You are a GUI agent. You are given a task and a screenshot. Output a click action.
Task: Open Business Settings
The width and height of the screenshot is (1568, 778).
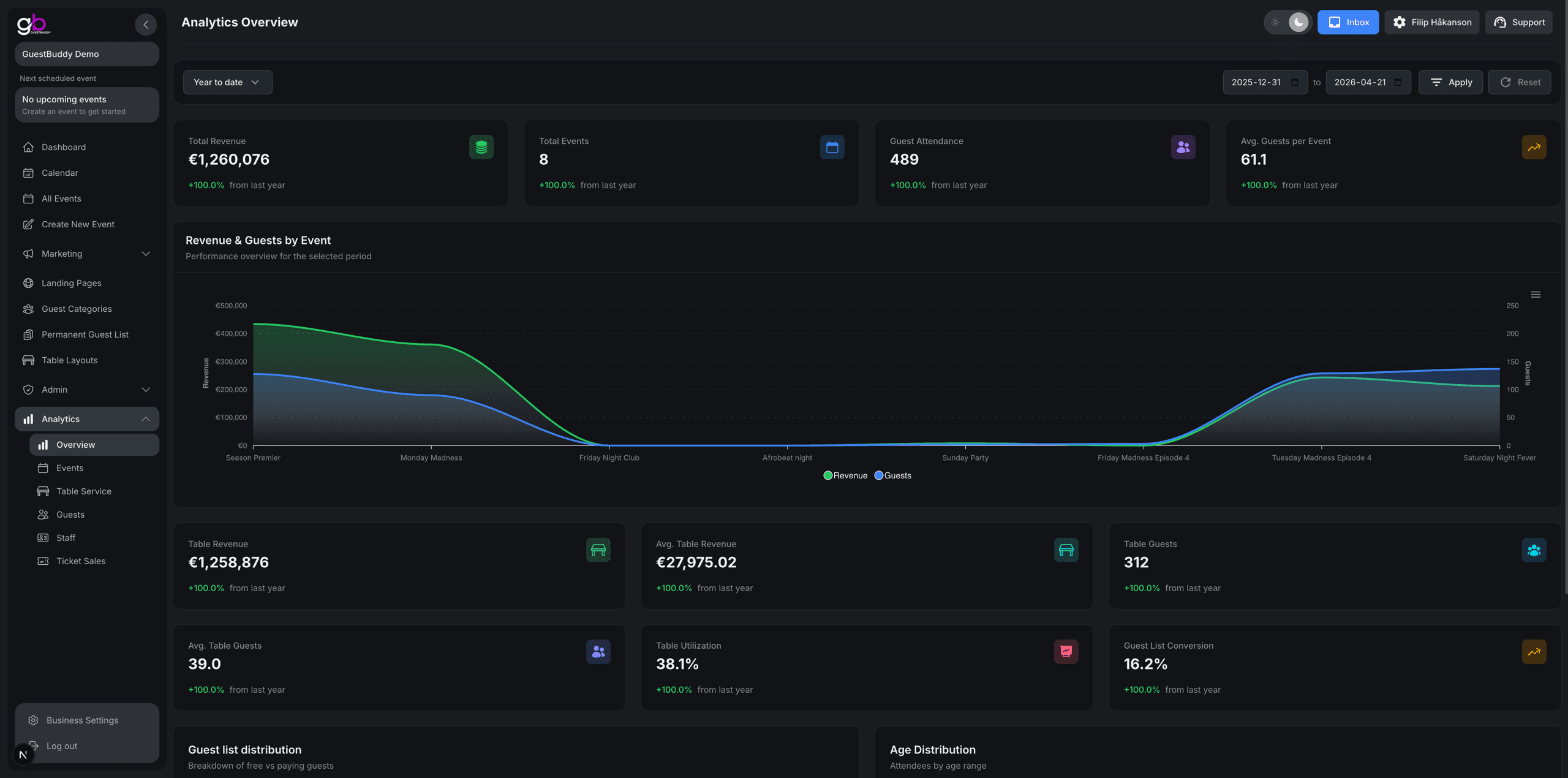[x=86, y=720]
